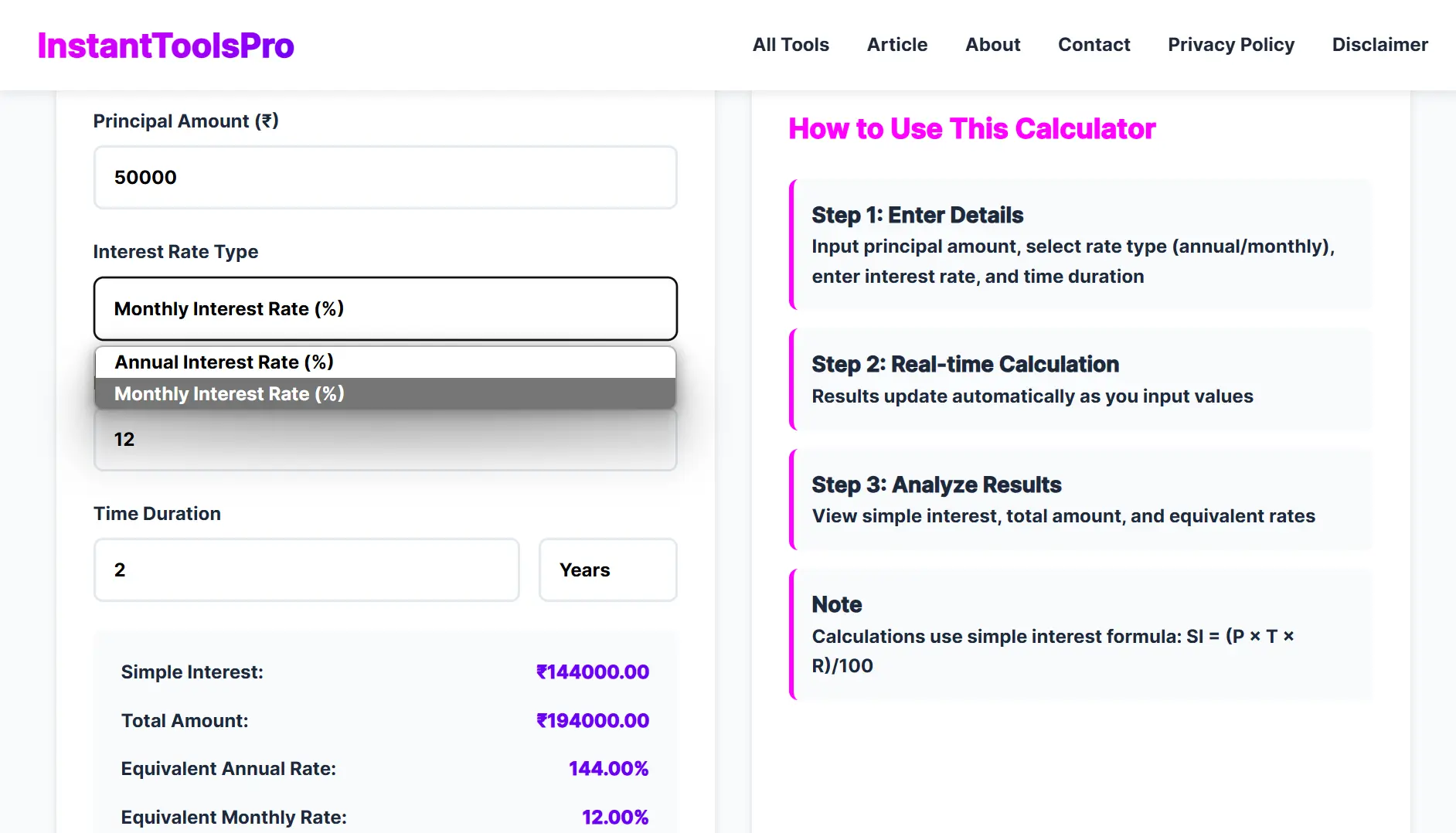Viewport: 1456px width, 833px height.
Task: Click 'Results update automatically as you input values'
Action: click(1032, 396)
